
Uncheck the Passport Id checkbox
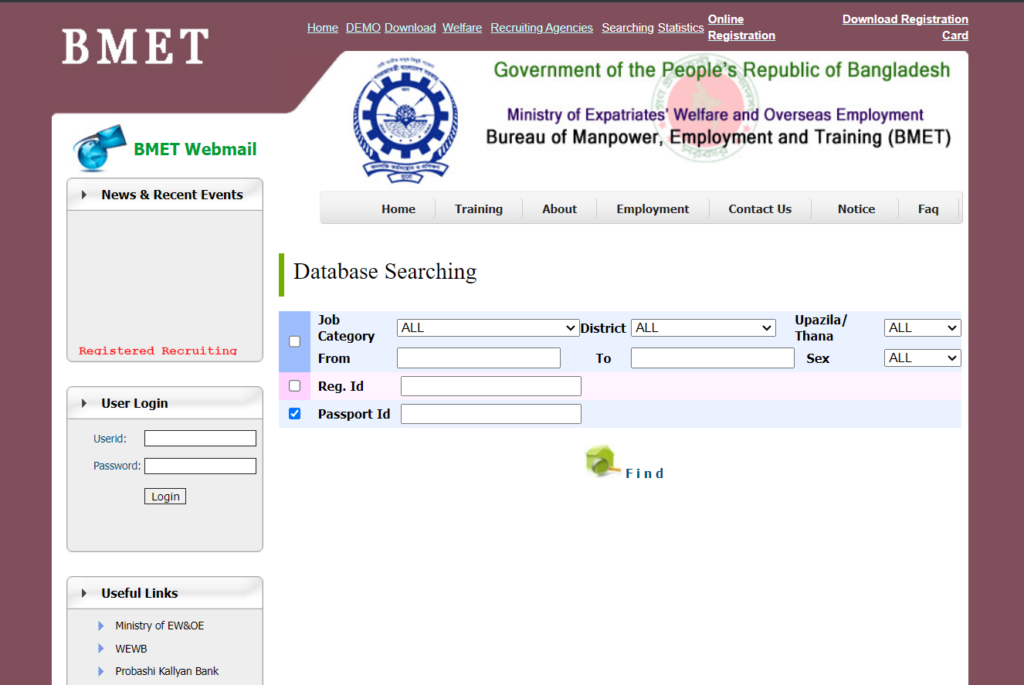tap(295, 413)
